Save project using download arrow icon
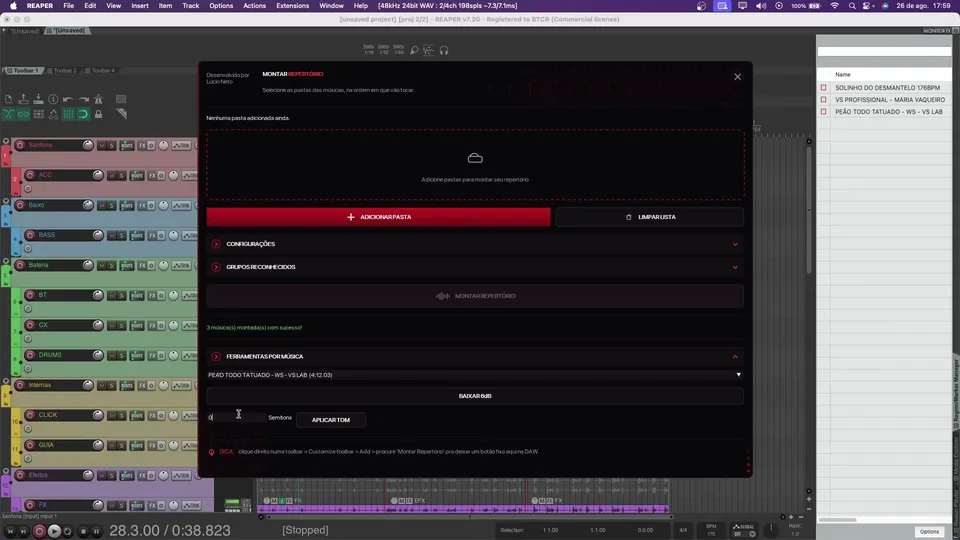960x540 pixels. pos(38,99)
